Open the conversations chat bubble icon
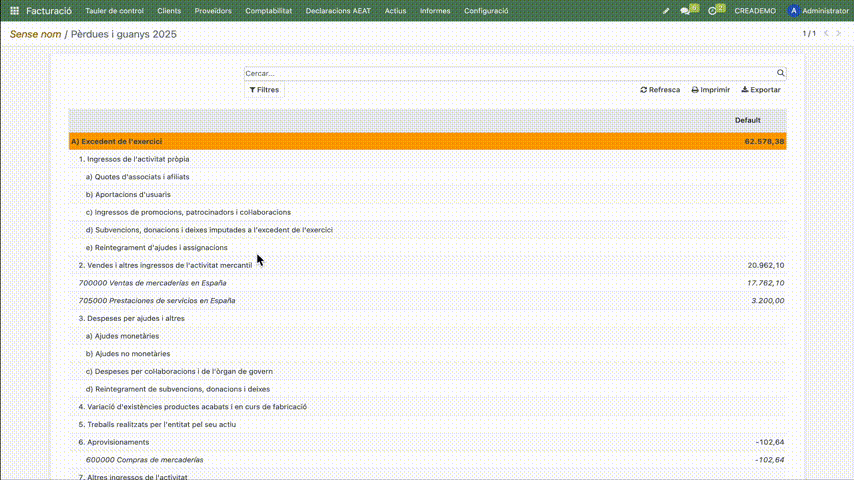The image size is (854, 480). [x=686, y=11]
